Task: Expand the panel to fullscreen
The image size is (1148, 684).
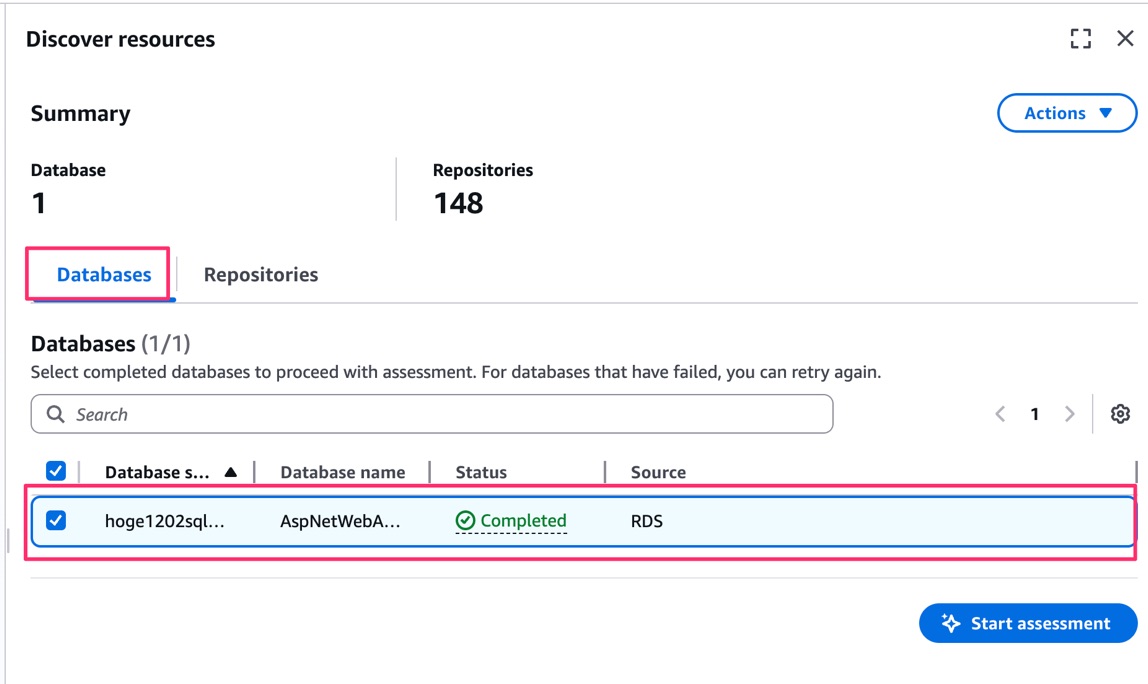Action: [1080, 39]
